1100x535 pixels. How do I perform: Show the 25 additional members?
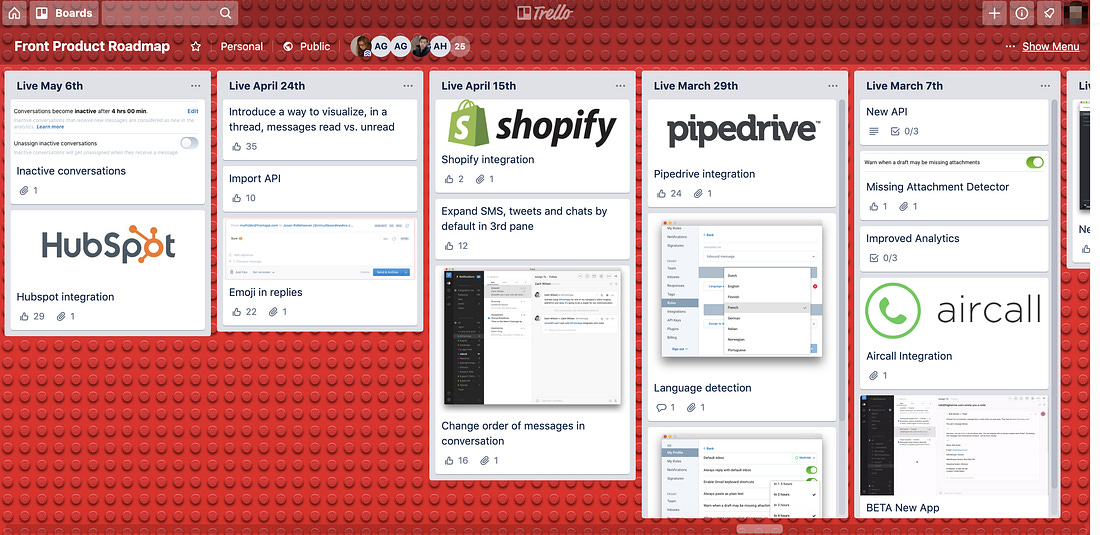click(460, 46)
